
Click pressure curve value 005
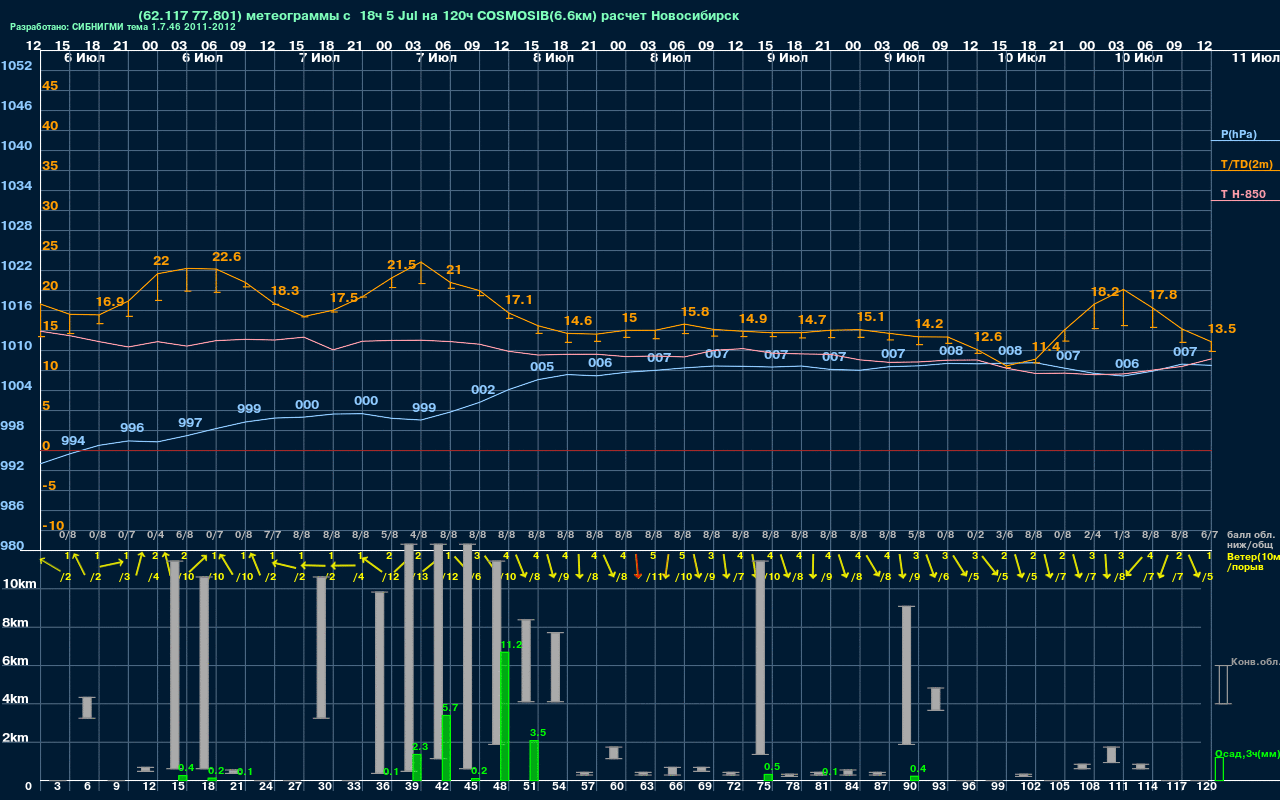point(542,367)
